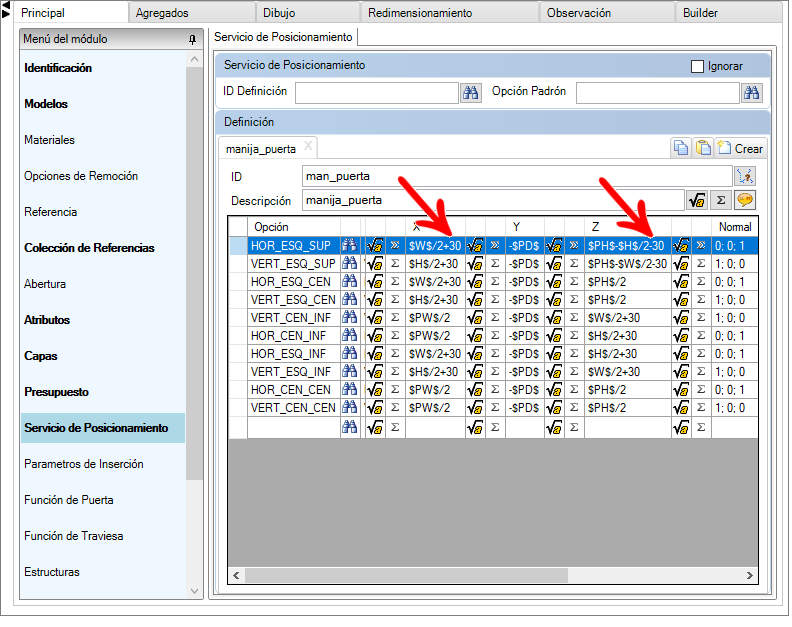Click the ID Definición input field
792x627 pixels.
pos(377,92)
